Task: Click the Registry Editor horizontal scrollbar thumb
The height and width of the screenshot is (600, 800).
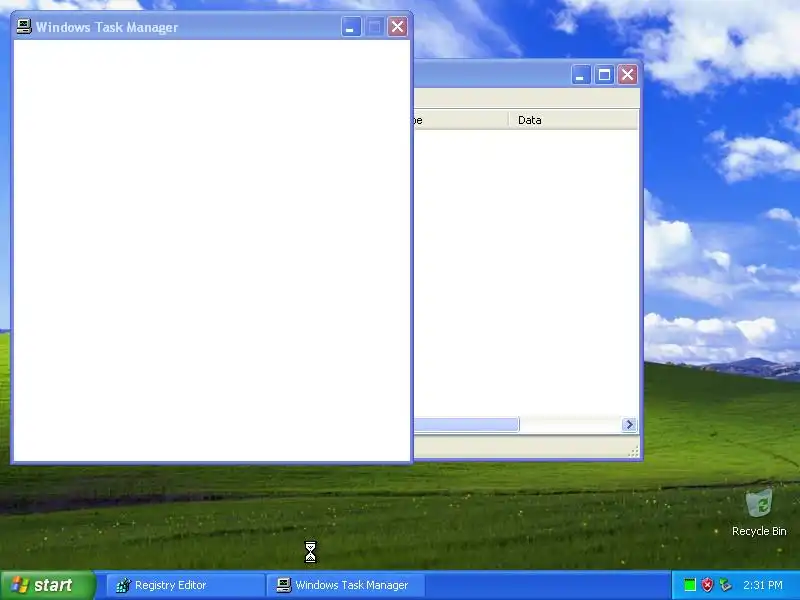Action: [466, 424]
